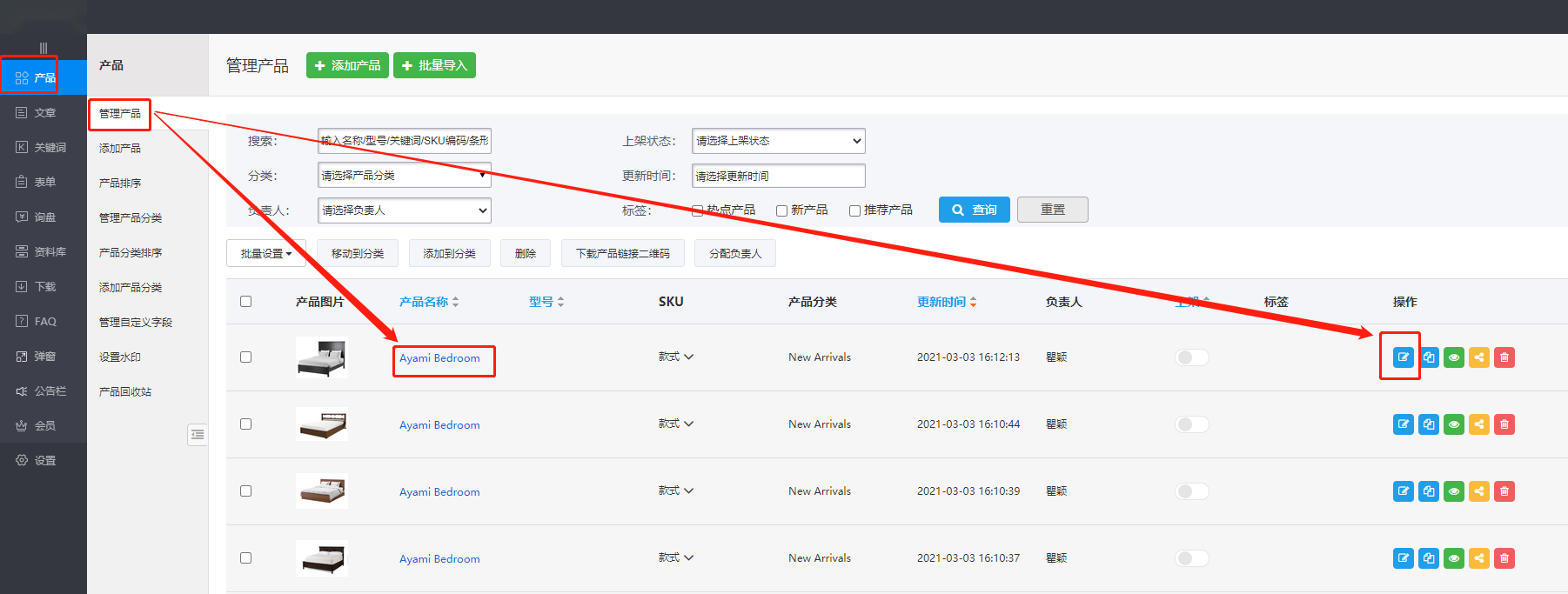Go to 产品回收站 in the submenu
Image resolution: width=1568 pixels, height=594 pixels.
125,391
